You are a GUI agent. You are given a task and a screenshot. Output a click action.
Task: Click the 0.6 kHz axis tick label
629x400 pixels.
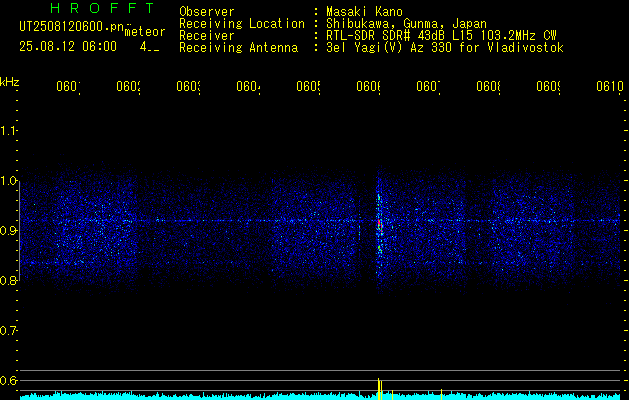(8, 380)
